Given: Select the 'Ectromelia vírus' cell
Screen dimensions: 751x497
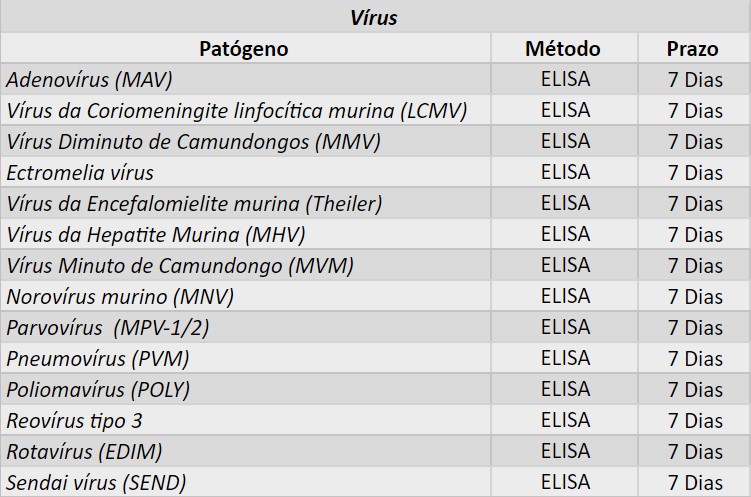Looking at the screenshot, I should coord(80,172).
